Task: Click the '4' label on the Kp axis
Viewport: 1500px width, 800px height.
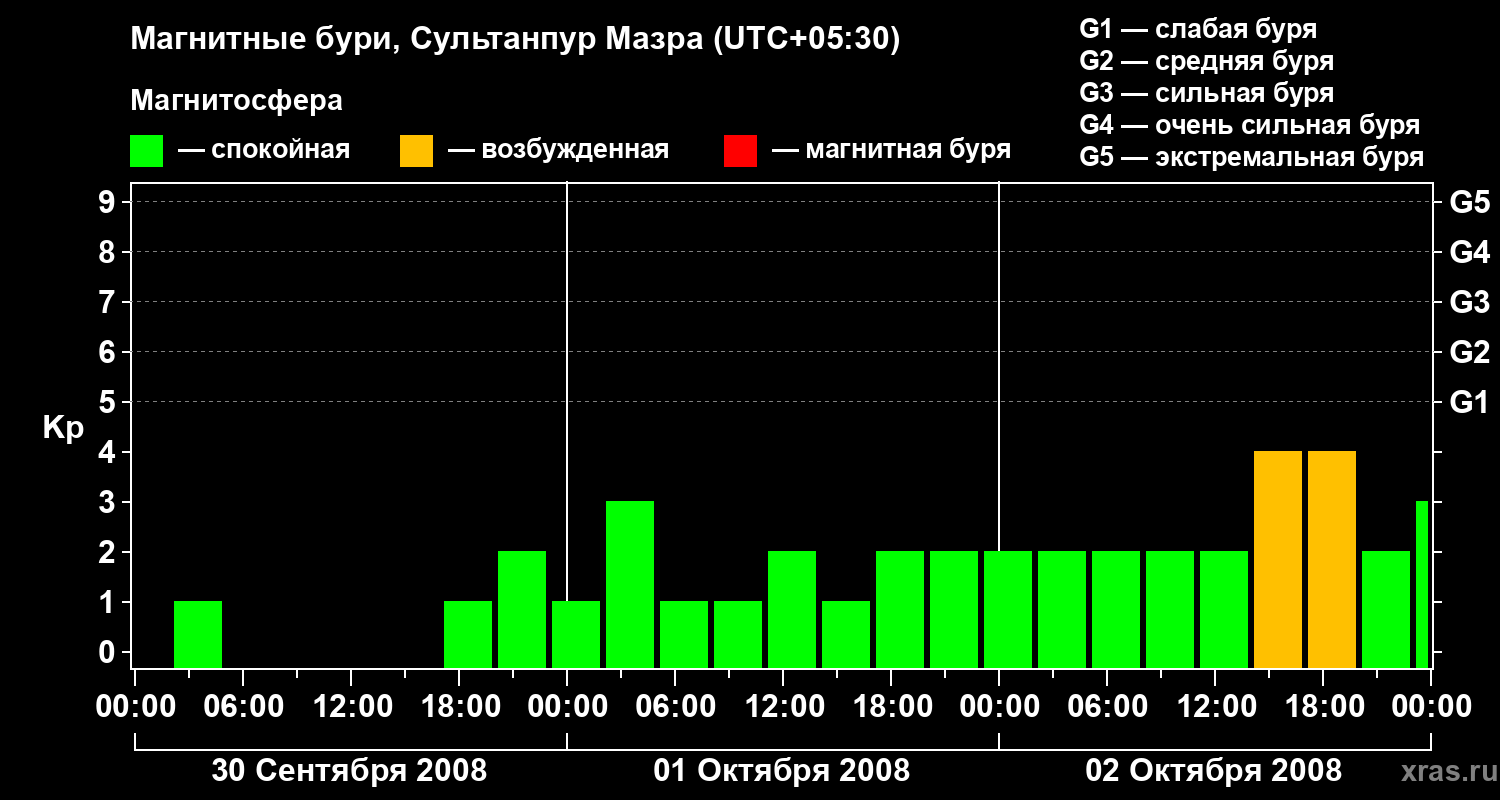Action: (x=109, y=452)
